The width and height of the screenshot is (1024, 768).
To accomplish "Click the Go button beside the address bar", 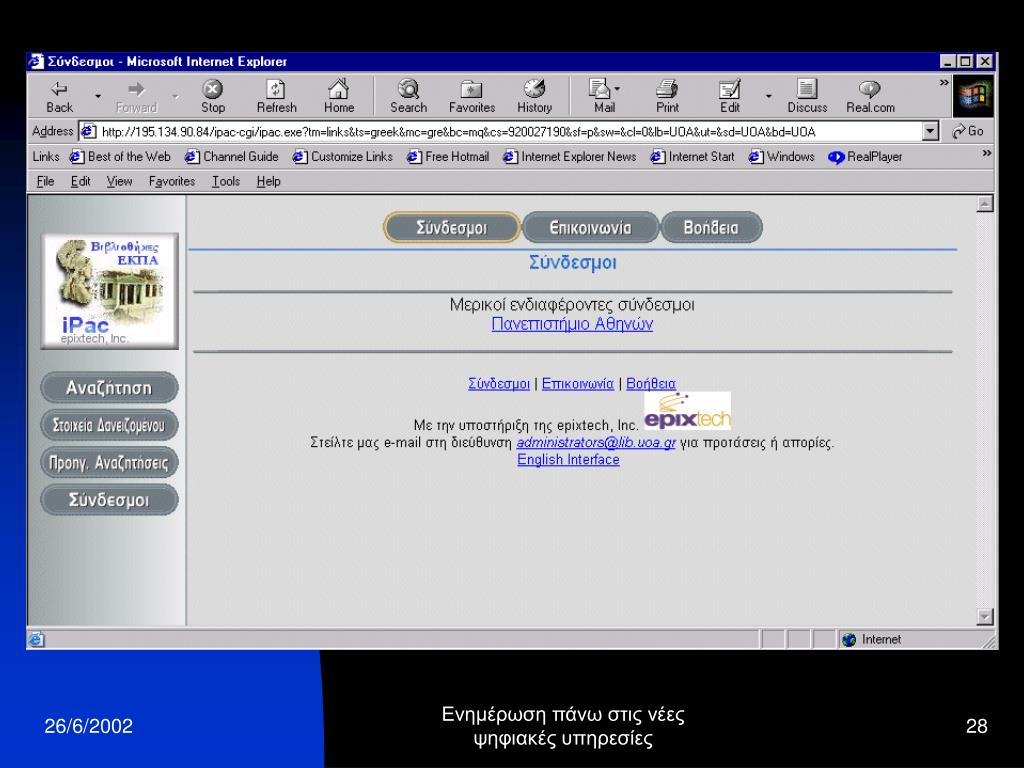I will (x=968, y=131).
